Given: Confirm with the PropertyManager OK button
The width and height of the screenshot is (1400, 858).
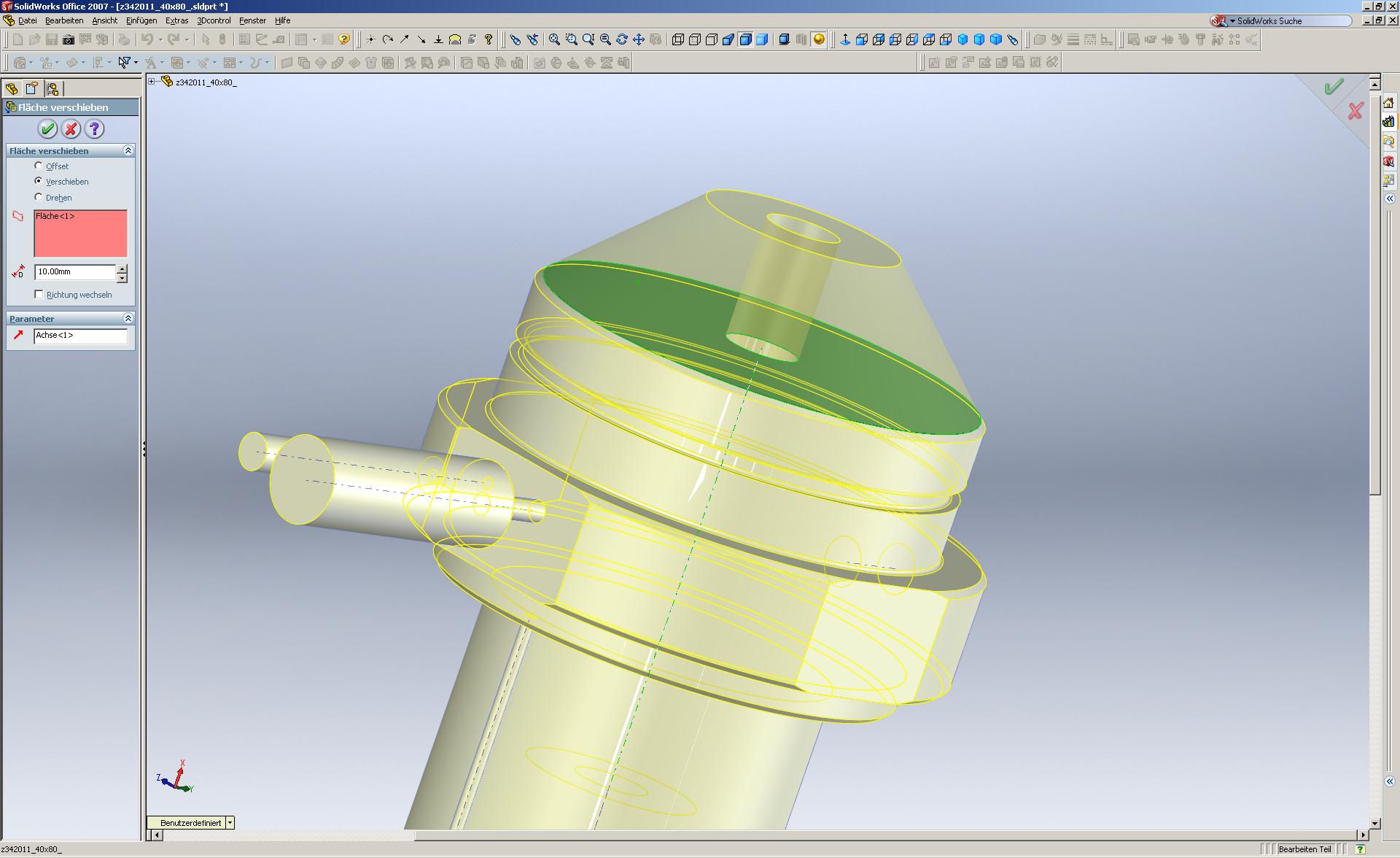Looking at the screenshot, I should click(47, 129).
